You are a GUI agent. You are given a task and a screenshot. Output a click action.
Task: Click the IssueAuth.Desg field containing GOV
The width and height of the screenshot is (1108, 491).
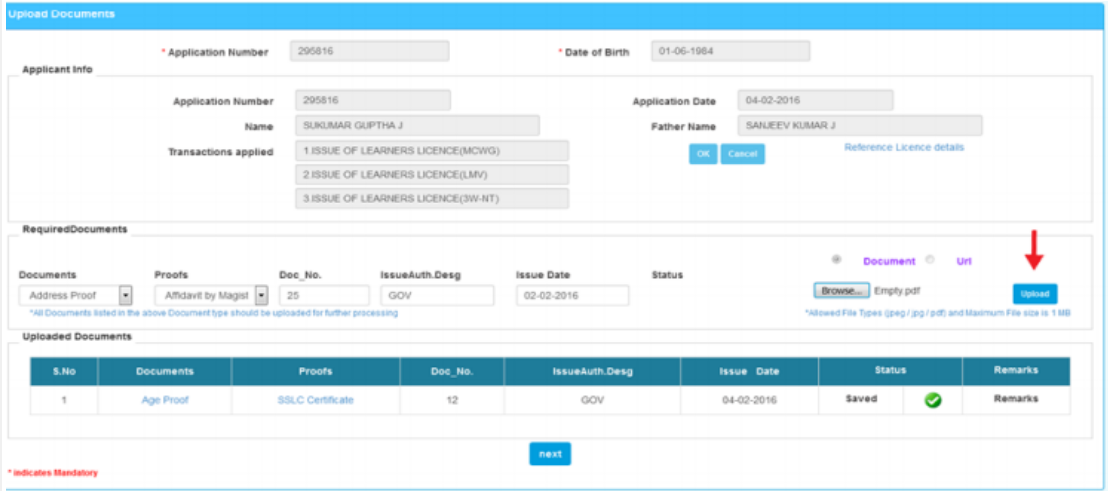pos(437,296)
